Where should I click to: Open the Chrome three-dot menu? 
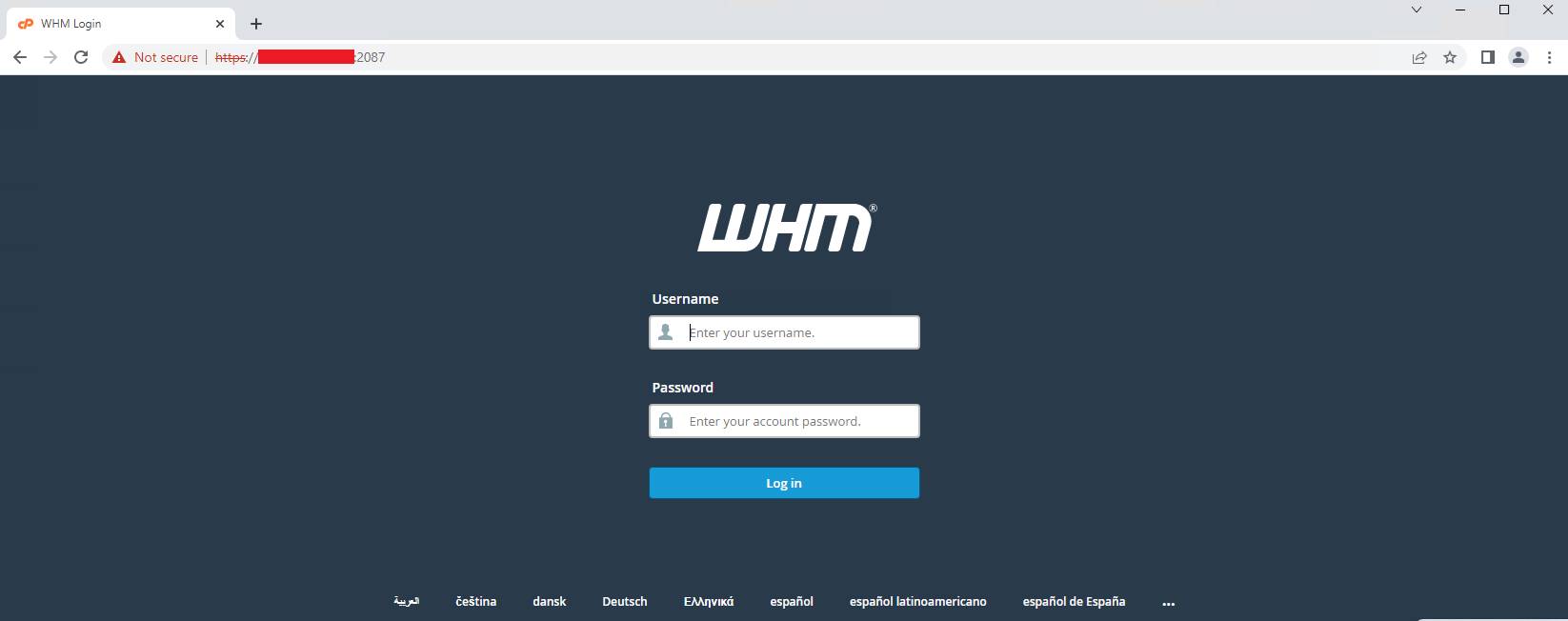1549,57
